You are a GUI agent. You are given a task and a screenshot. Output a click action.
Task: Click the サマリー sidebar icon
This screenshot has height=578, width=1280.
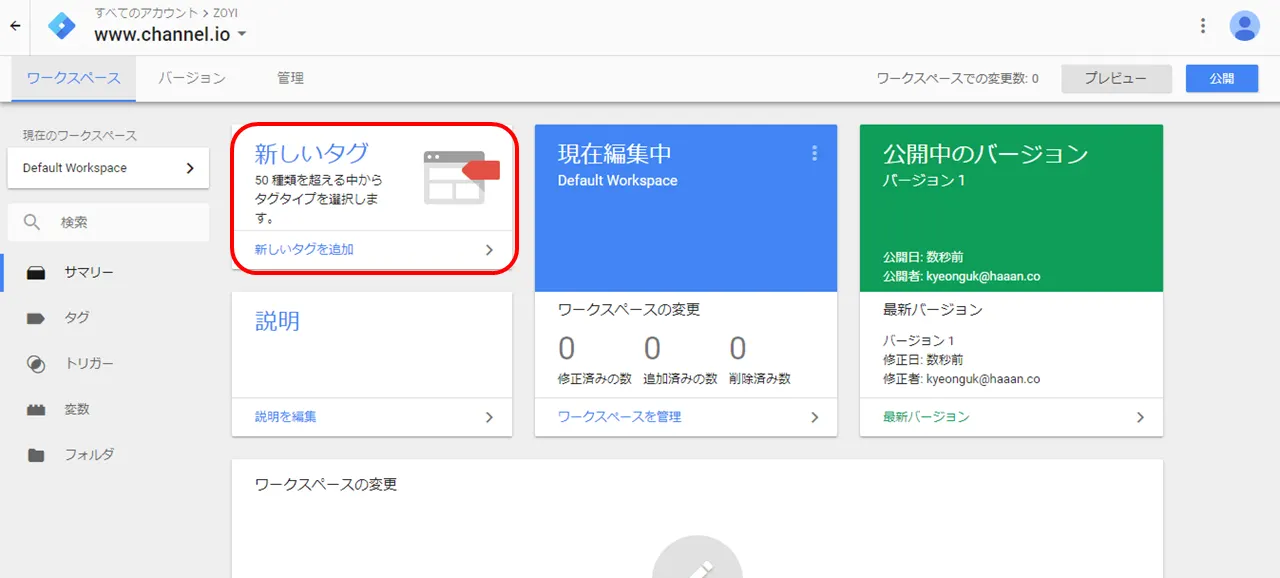click(36, 272)
